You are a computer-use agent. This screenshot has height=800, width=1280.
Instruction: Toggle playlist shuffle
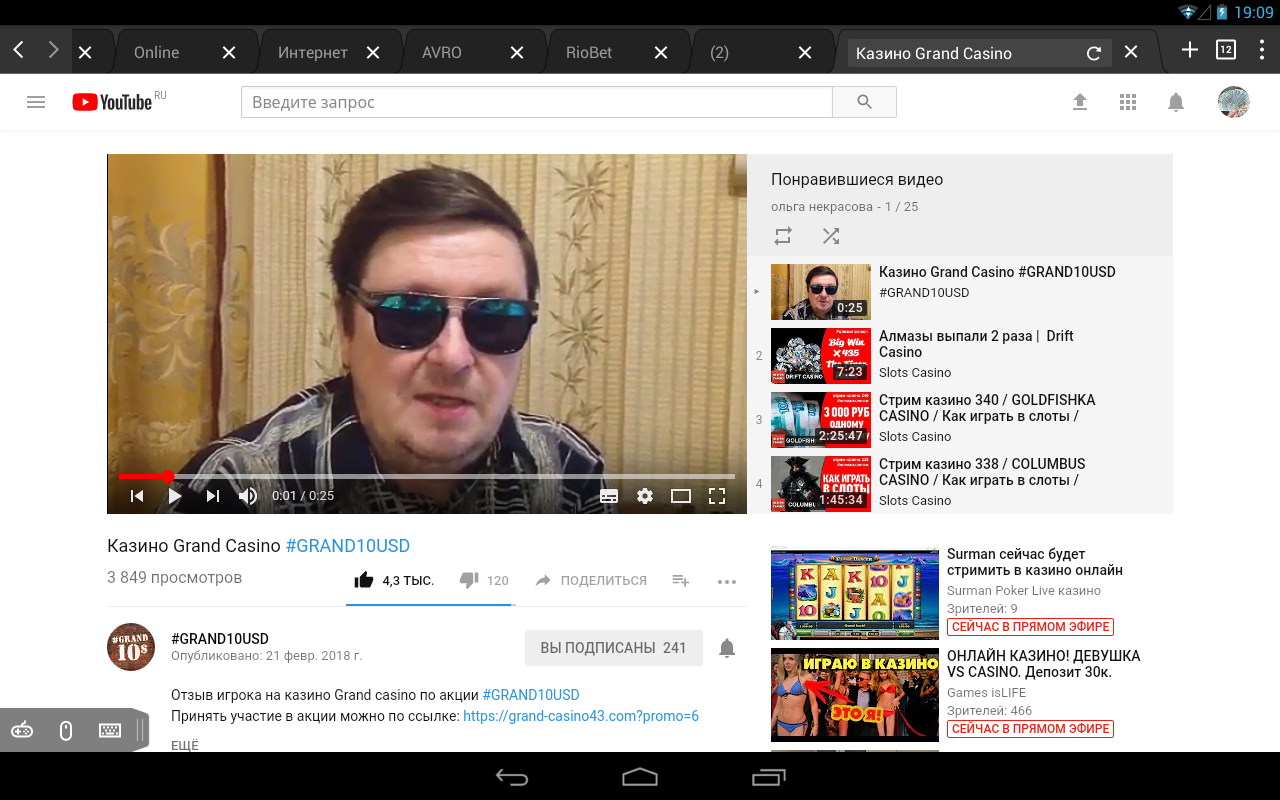point(831,236)
